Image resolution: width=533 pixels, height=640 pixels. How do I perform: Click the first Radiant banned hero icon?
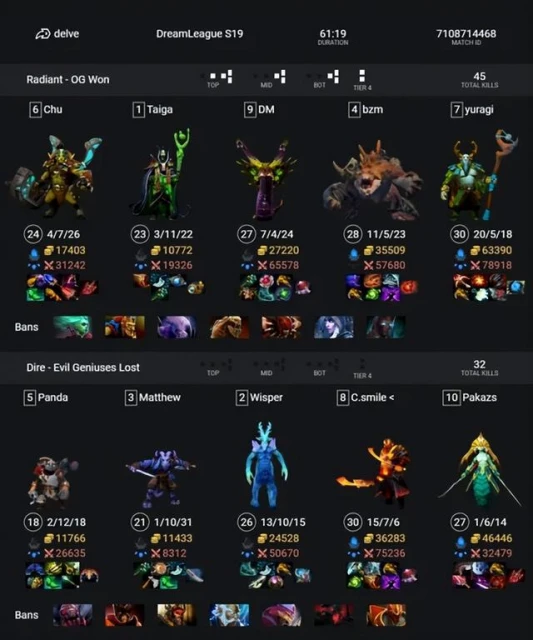point(73,327)
